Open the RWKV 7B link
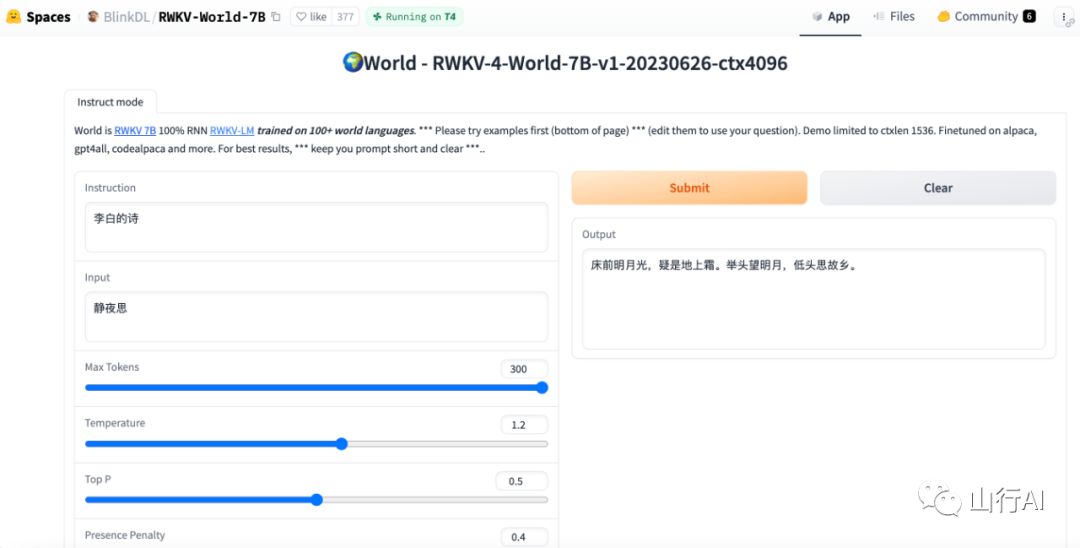 click(135, 130)
